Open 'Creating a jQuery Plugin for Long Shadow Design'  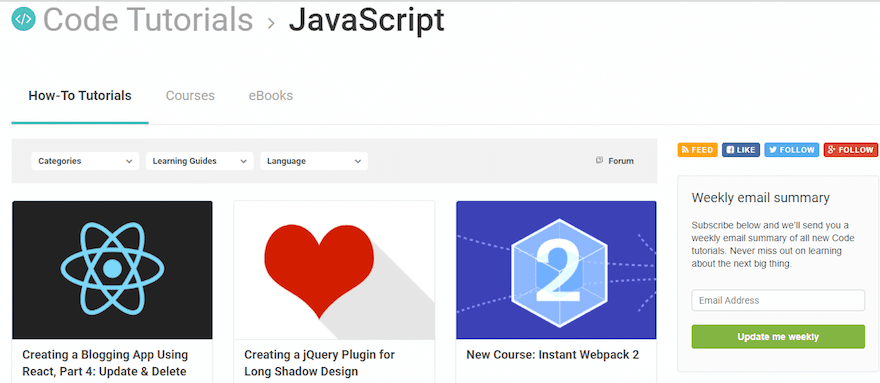[x=319, y=363]
